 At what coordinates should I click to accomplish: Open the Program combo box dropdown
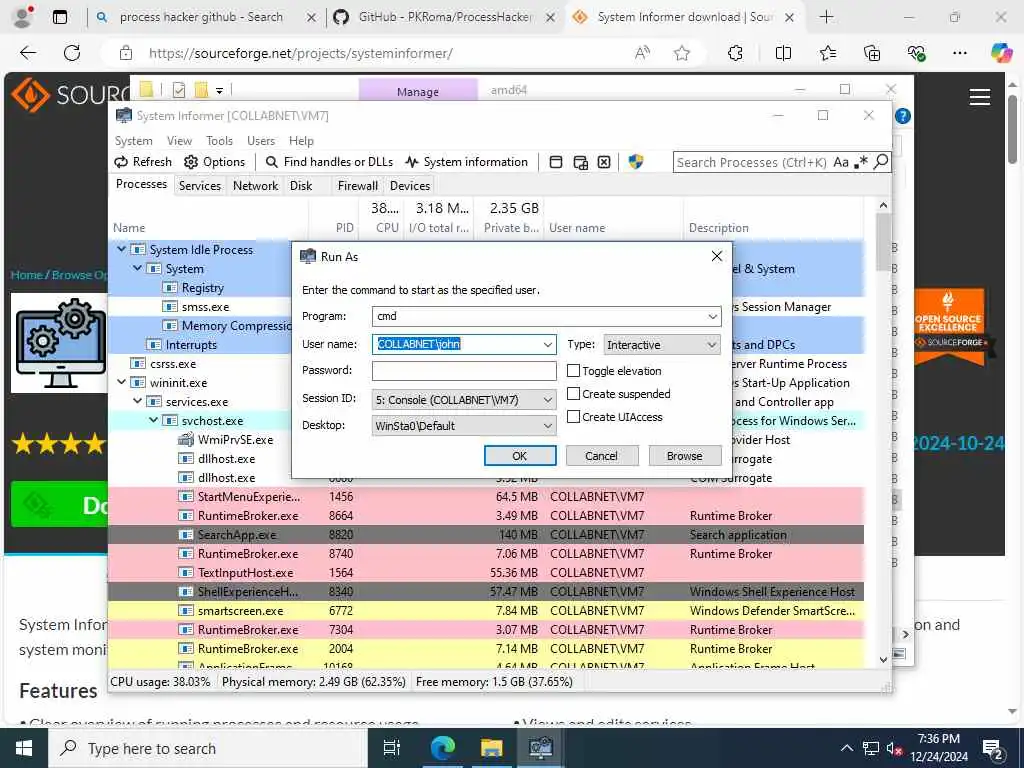coord(712,317)
